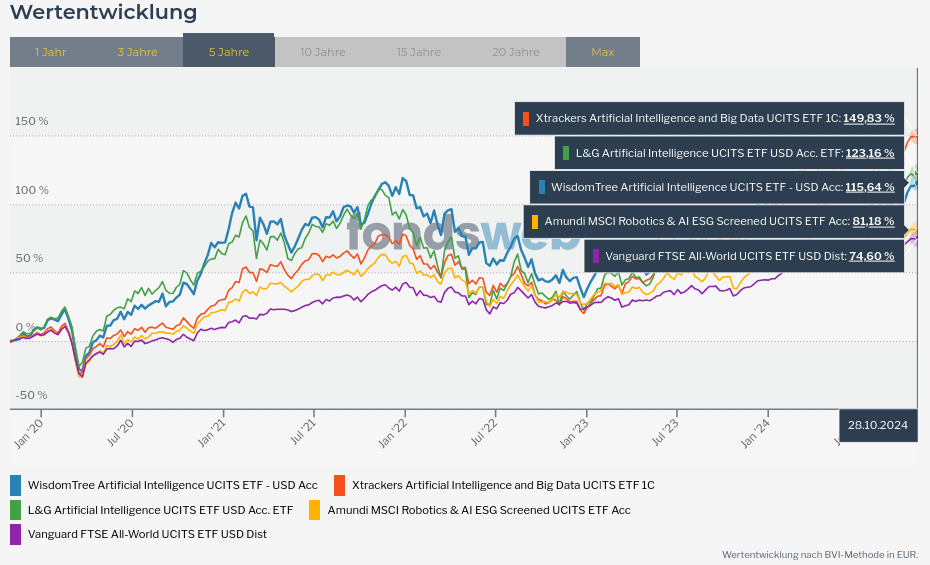Click the Xtrackers 149,83 % tooltip value
This screenshot has height=565, width=930.
(x=868, y=118)
